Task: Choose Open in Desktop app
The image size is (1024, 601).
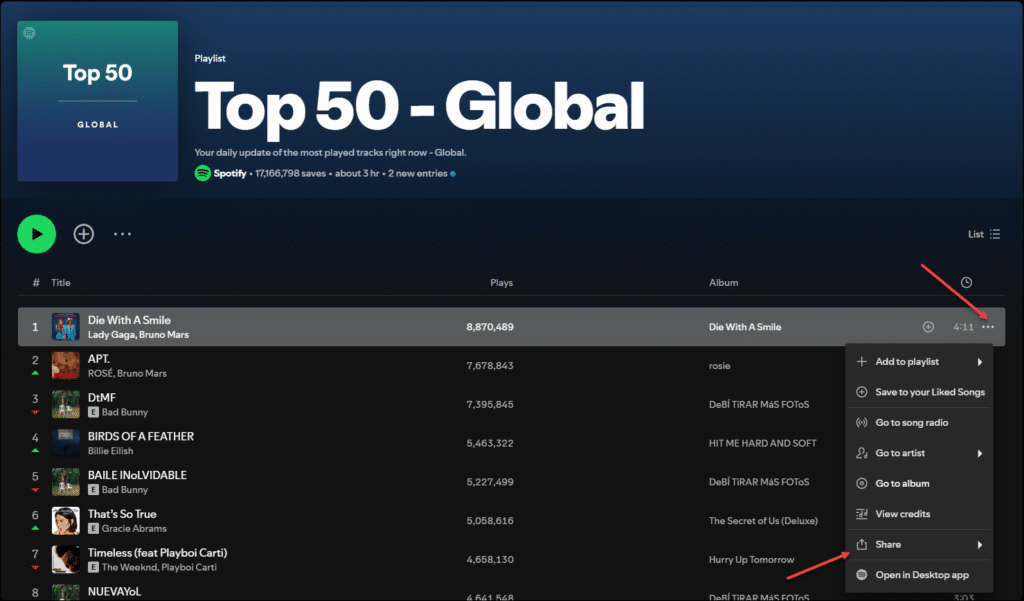Action: [920, 575]
